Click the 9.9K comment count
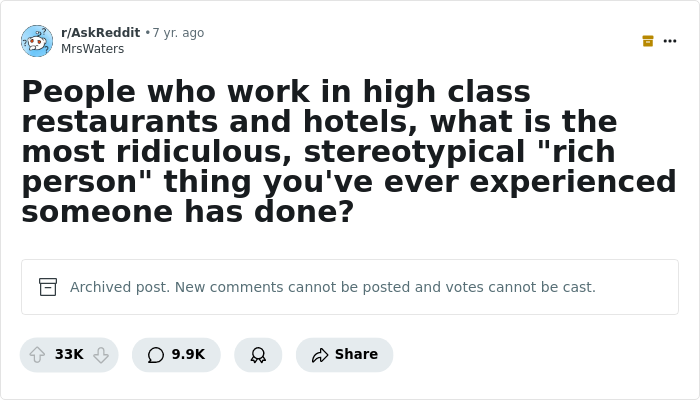Screen dimensions: 700x400 tap(188, 355)
